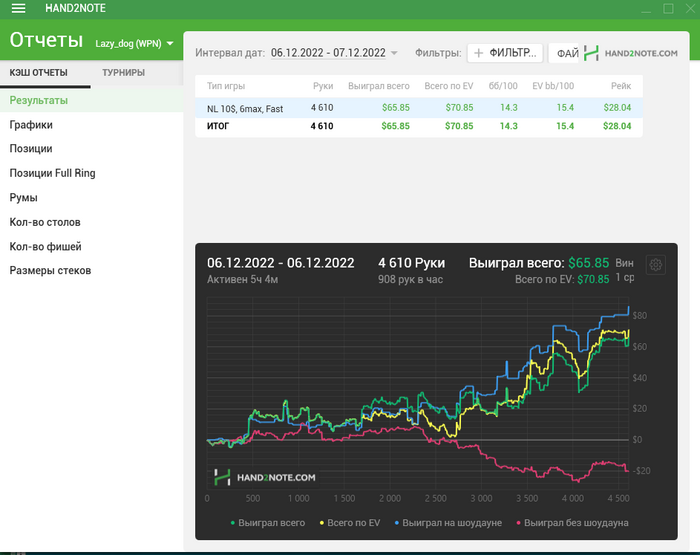
Task: Sort by Выиграл всего column header
Action: (379, 86)
